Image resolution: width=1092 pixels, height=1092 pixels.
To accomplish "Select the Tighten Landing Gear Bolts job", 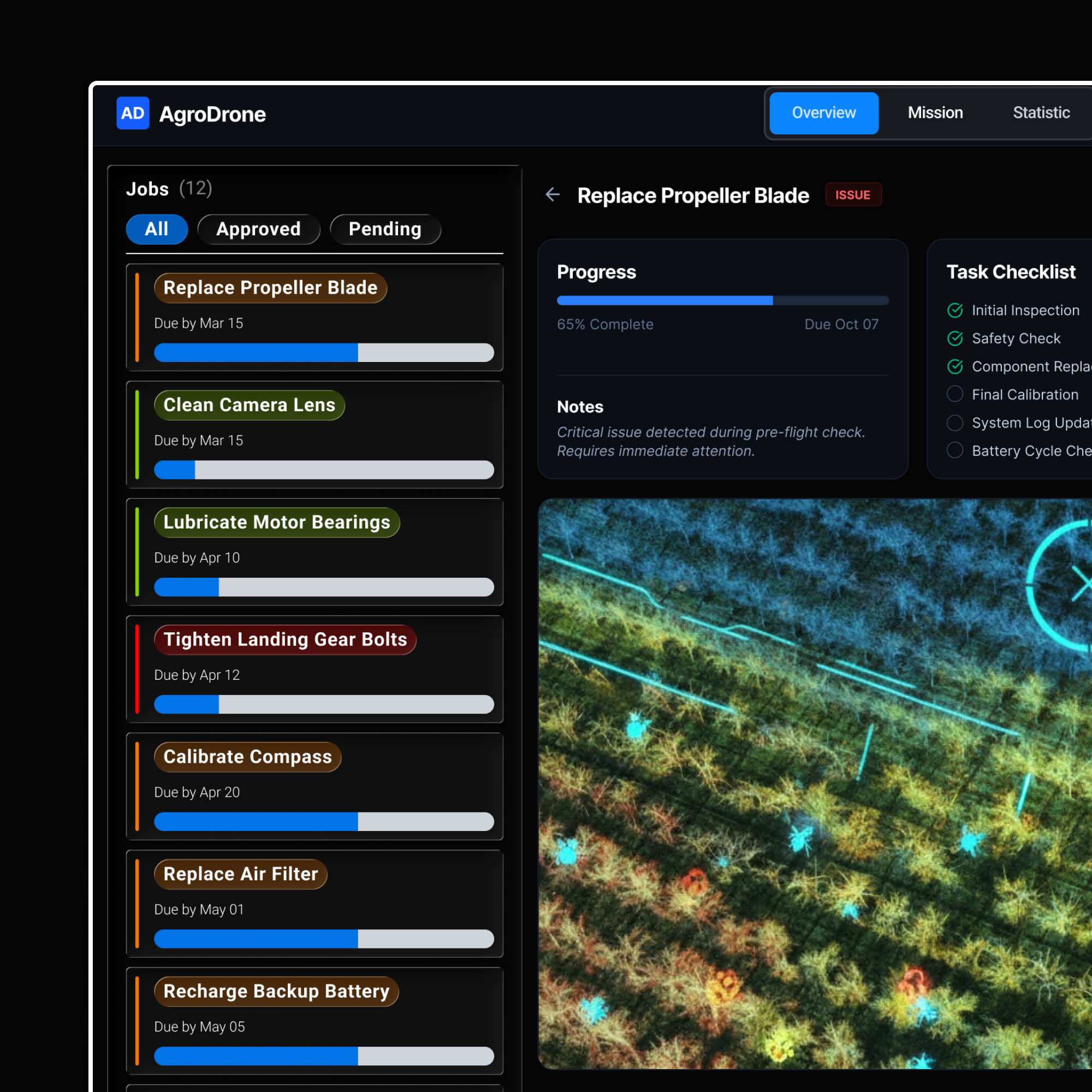I will 285,640.
